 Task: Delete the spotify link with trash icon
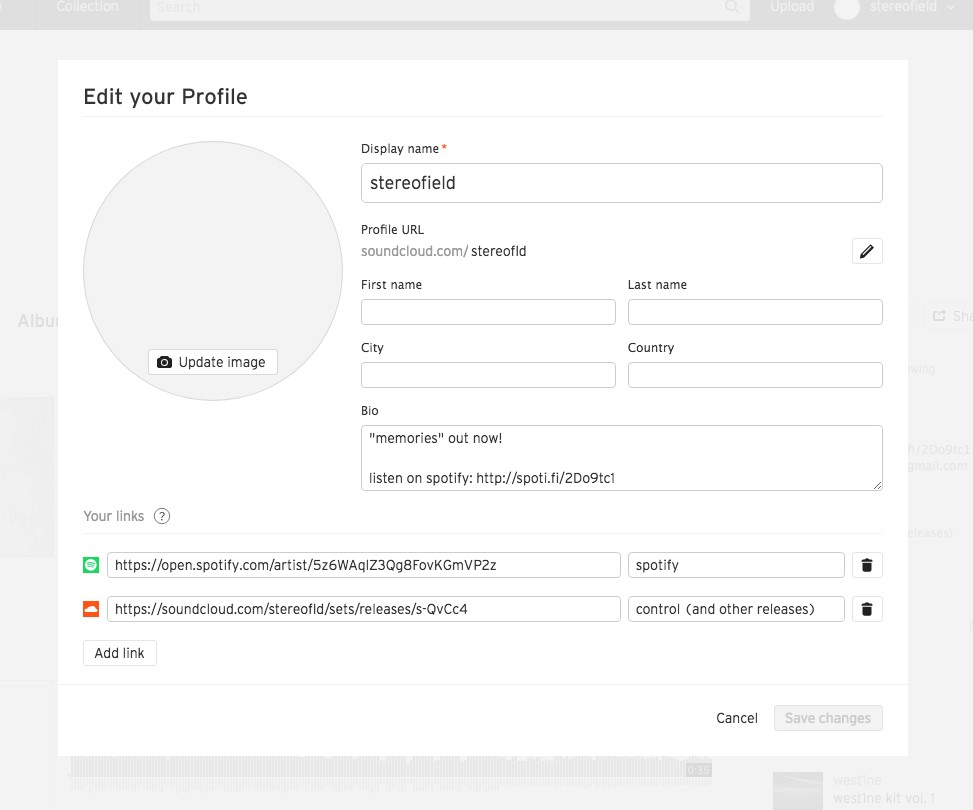point(867,565)
